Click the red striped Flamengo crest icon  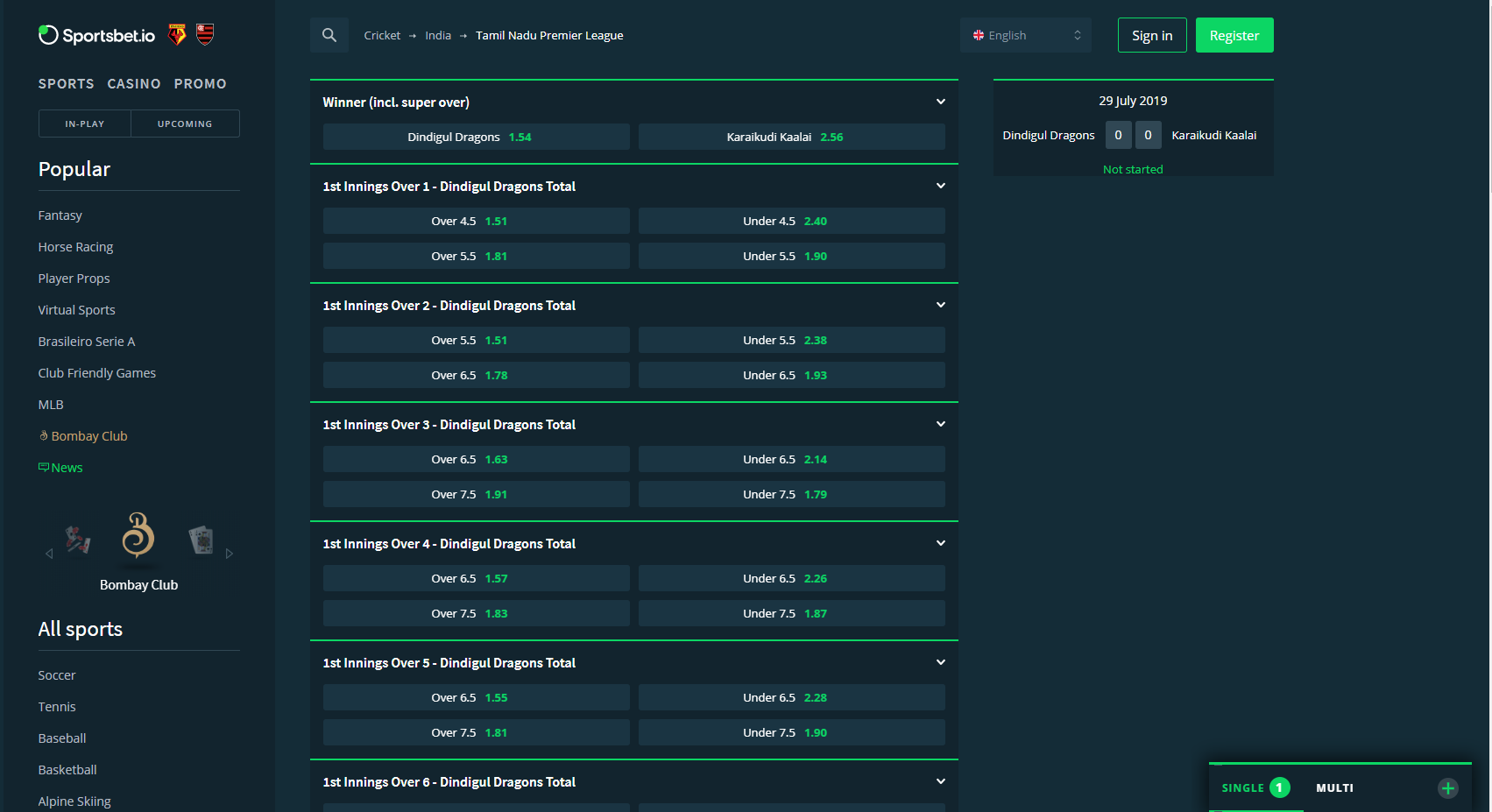tap(205, 34)
